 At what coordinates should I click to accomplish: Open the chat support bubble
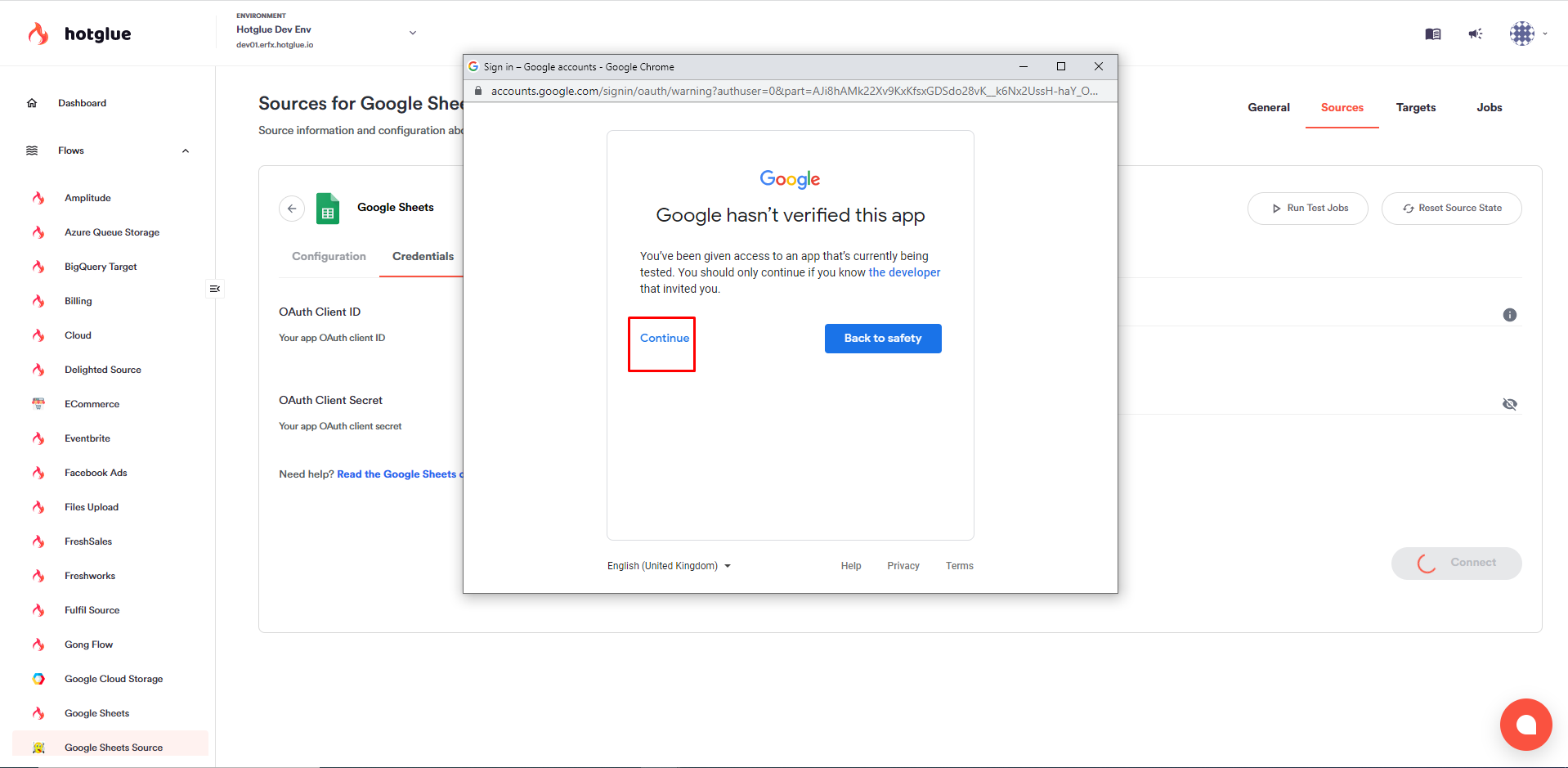pos(1526,725)
